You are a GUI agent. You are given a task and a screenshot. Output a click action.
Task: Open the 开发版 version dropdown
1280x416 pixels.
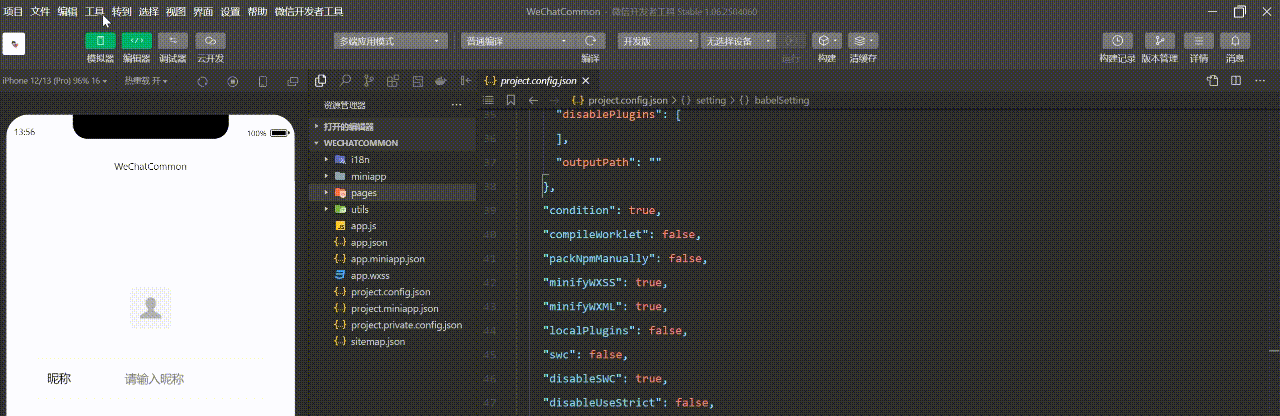coord(658,41)
